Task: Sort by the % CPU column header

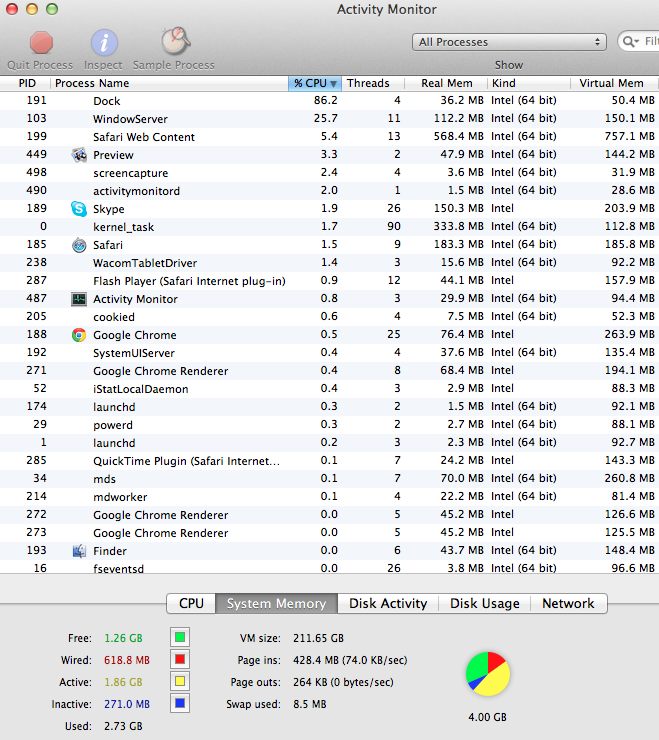Action: 315,83
